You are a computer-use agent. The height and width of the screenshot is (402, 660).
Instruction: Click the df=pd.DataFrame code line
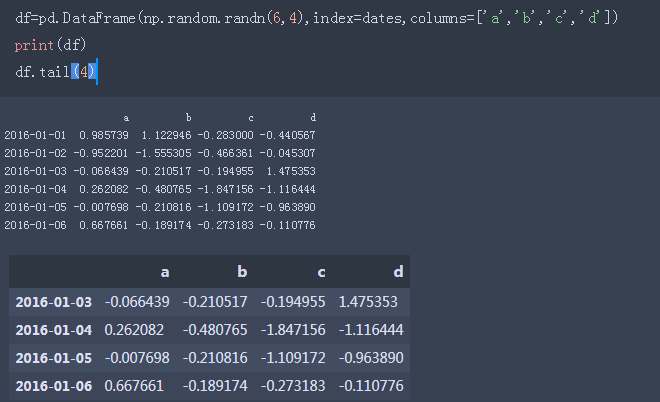pyautogui.click(x=317, y=18)
